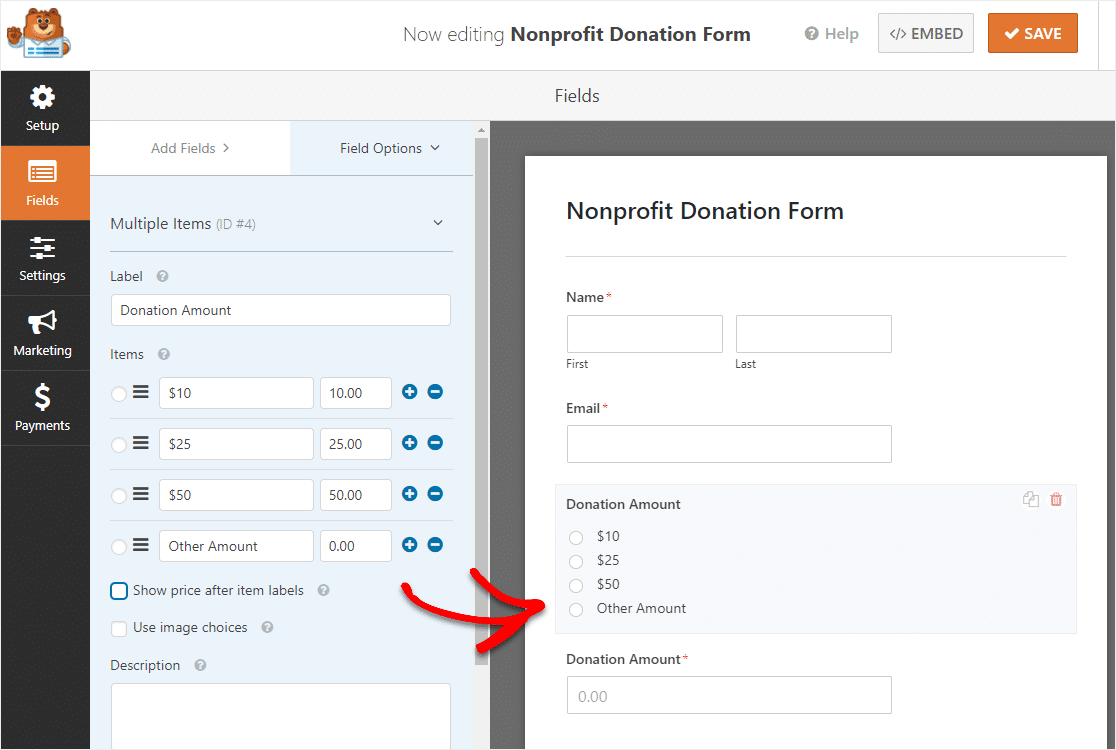Screen dimensions: 1116x750
Task: Duplicate the Donation Amount field in preview
Action: pyautogui.click(x=1031, y=500)
